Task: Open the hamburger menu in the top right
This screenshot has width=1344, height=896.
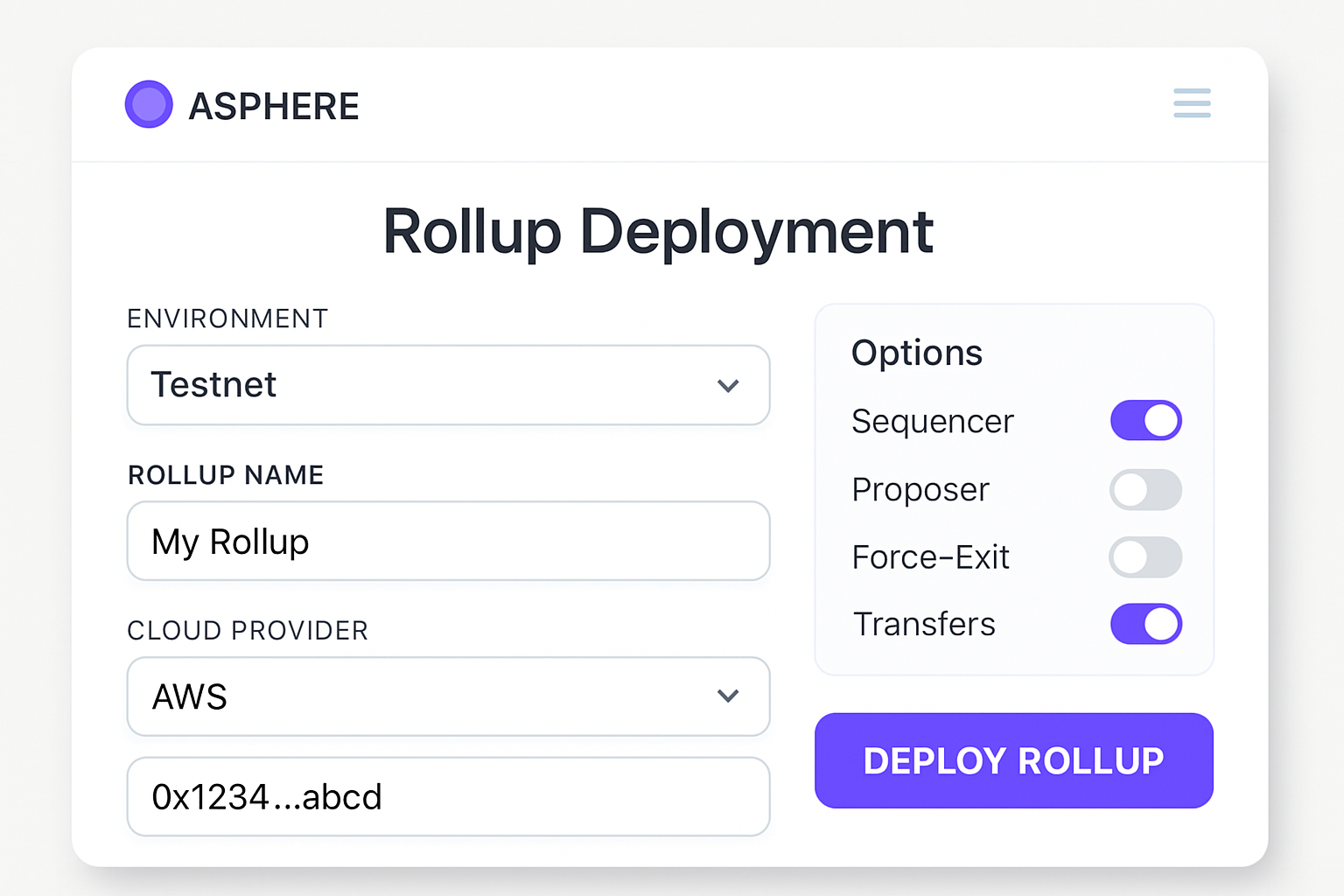Action: (x=1192, y=103)
